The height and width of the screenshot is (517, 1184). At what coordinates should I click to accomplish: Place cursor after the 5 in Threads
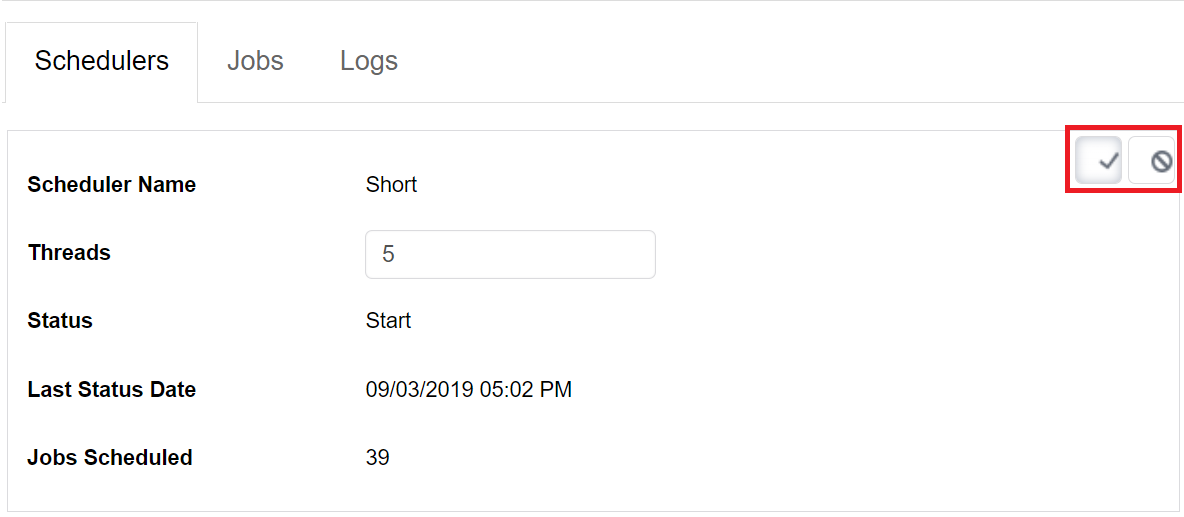tap(396, 254)
